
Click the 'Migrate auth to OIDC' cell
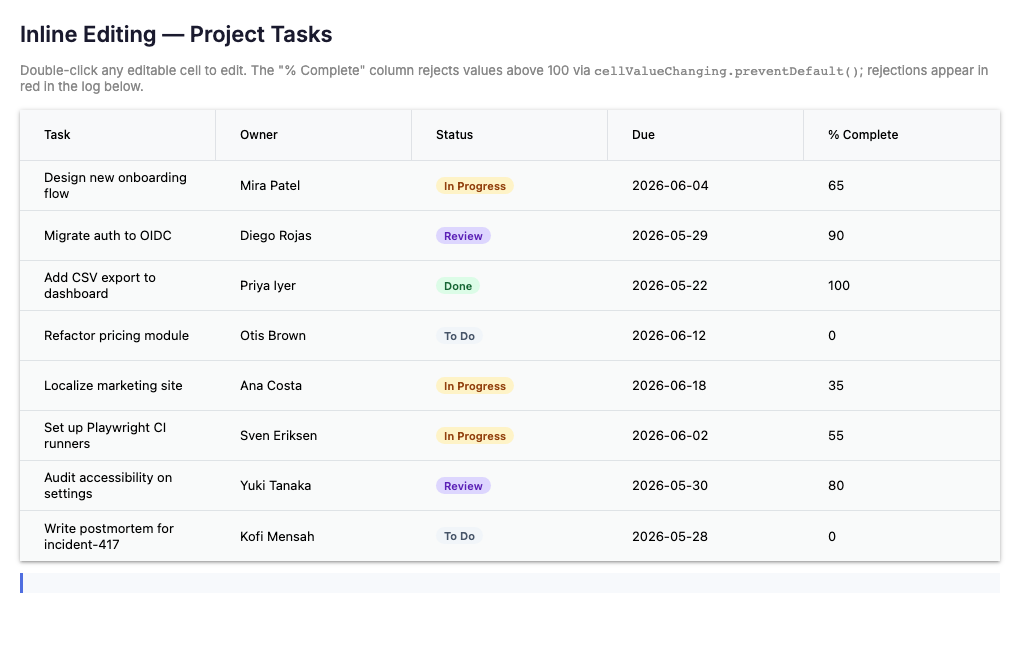[x=118, y=236]
